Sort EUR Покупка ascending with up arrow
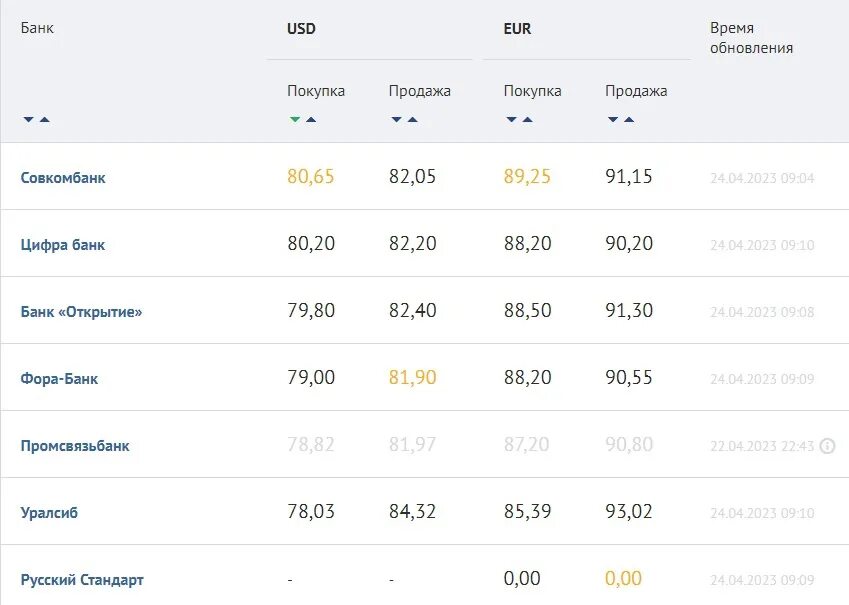The image size is (849, 605). tap(527, 120)
